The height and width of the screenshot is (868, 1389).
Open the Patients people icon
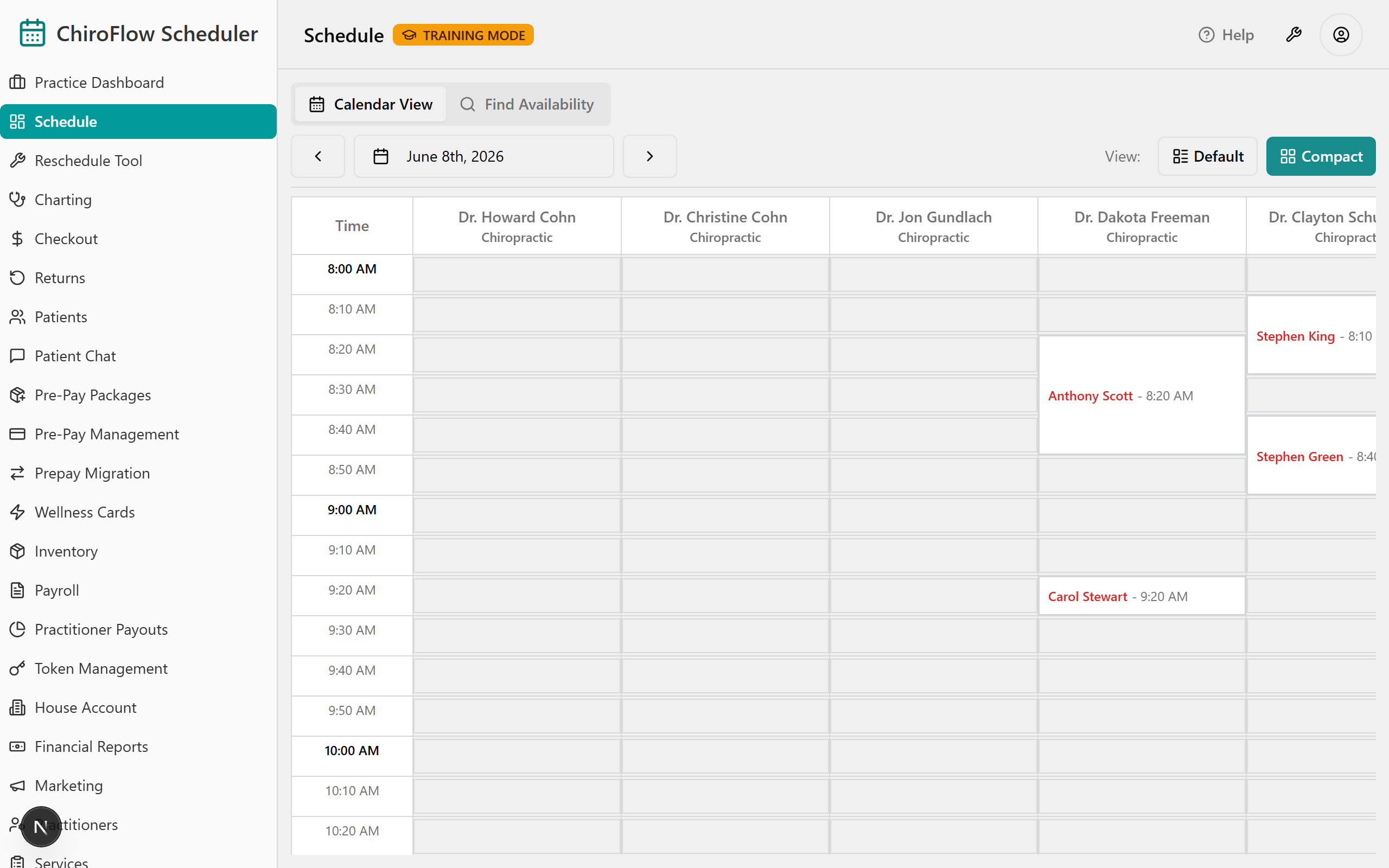click(17, 317)
